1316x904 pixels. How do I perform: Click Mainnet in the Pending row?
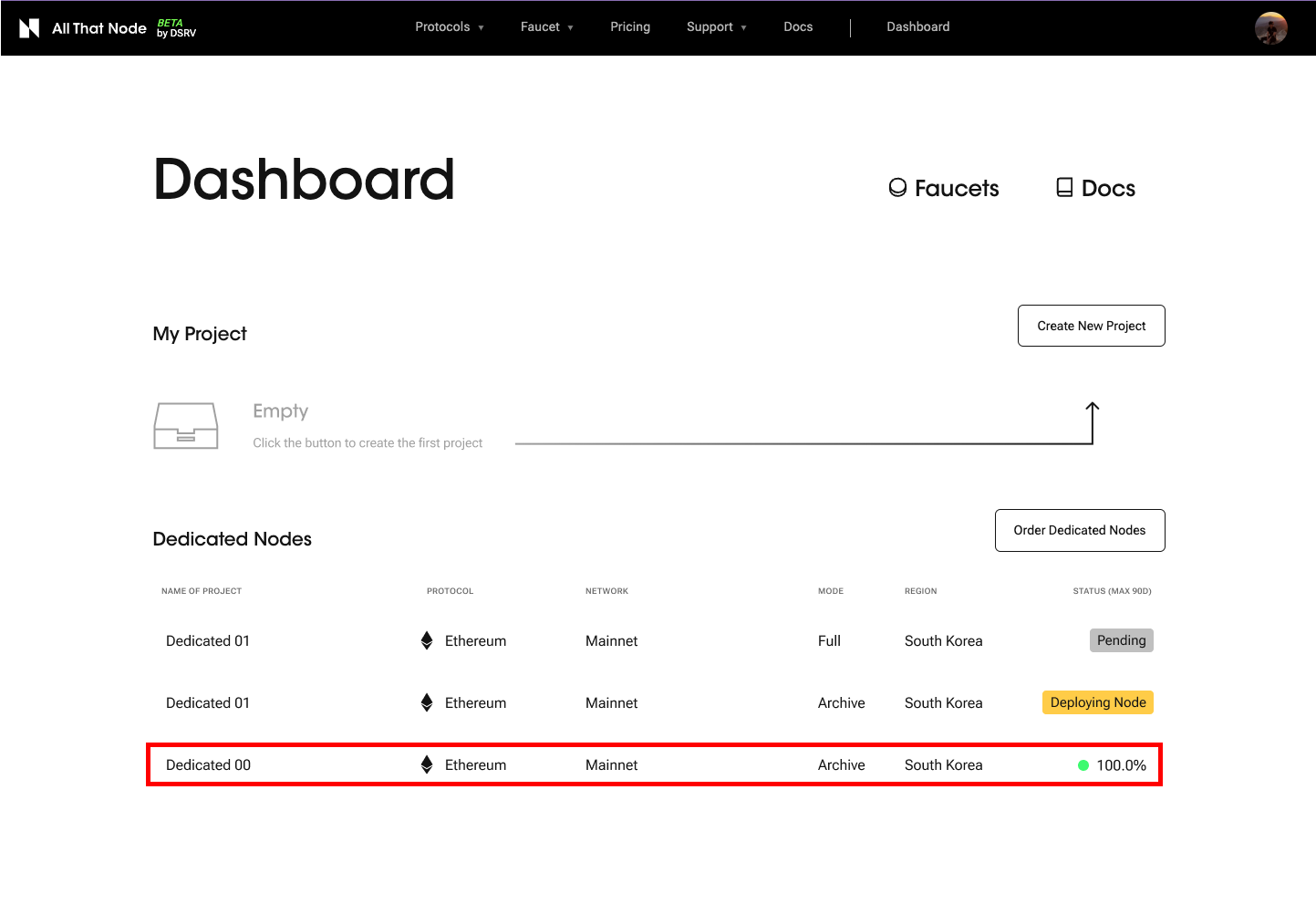[x=612, y=641]
